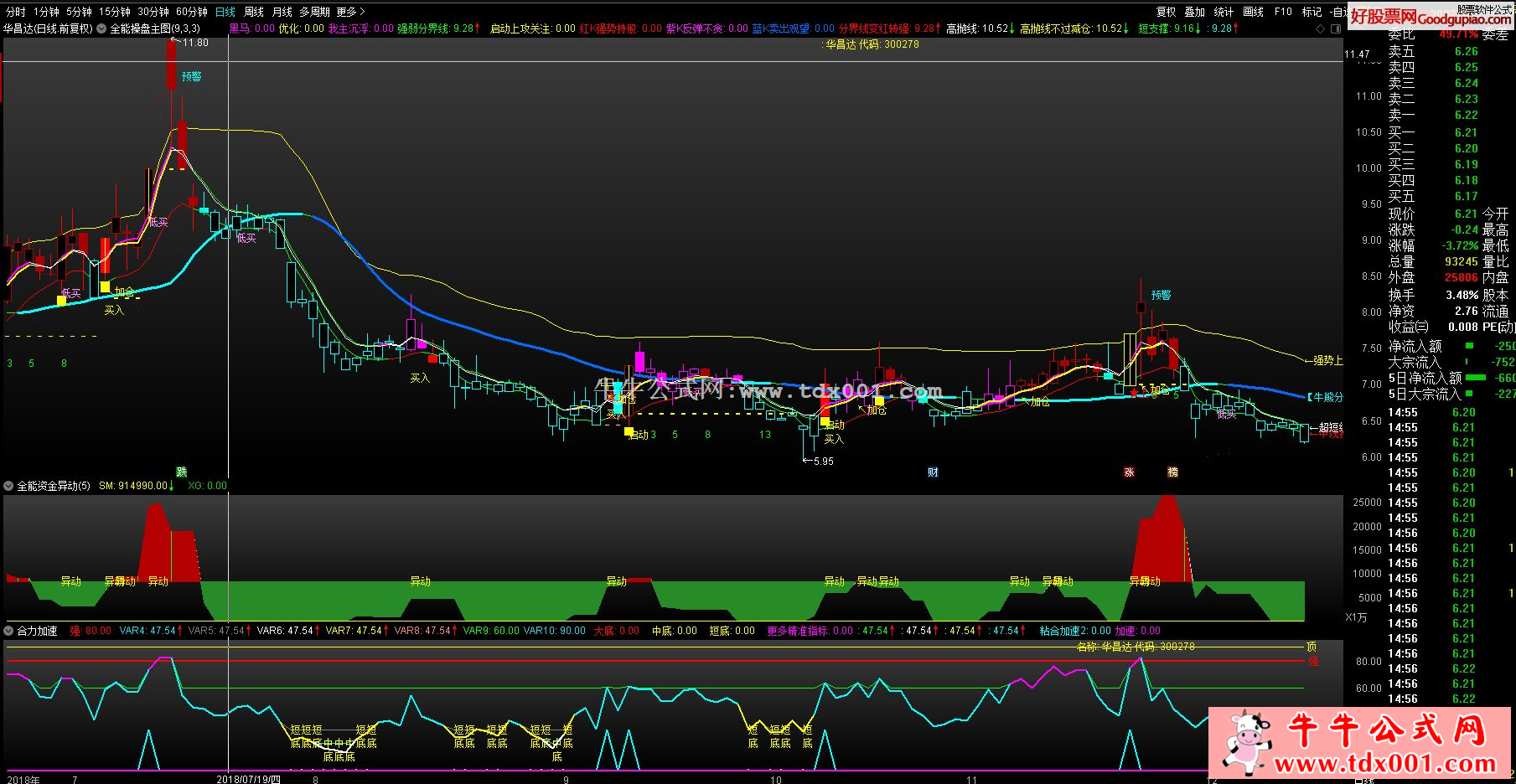Open the 叠加 overlay menu
The image size is (1516, 784).
tap(1194, 12)
